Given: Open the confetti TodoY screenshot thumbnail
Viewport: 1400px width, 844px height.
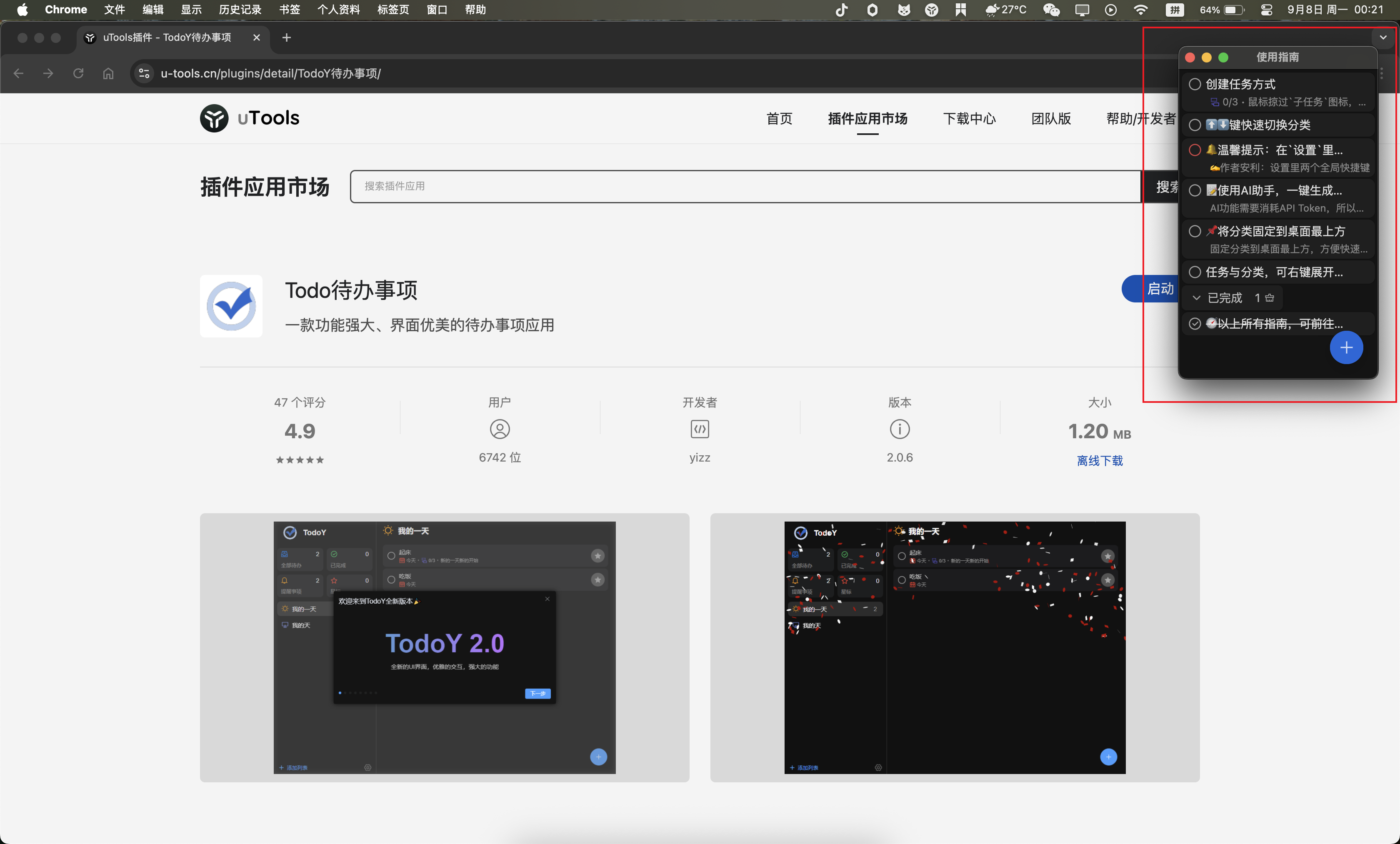Looking at the screenshot, I should point(955,647).
